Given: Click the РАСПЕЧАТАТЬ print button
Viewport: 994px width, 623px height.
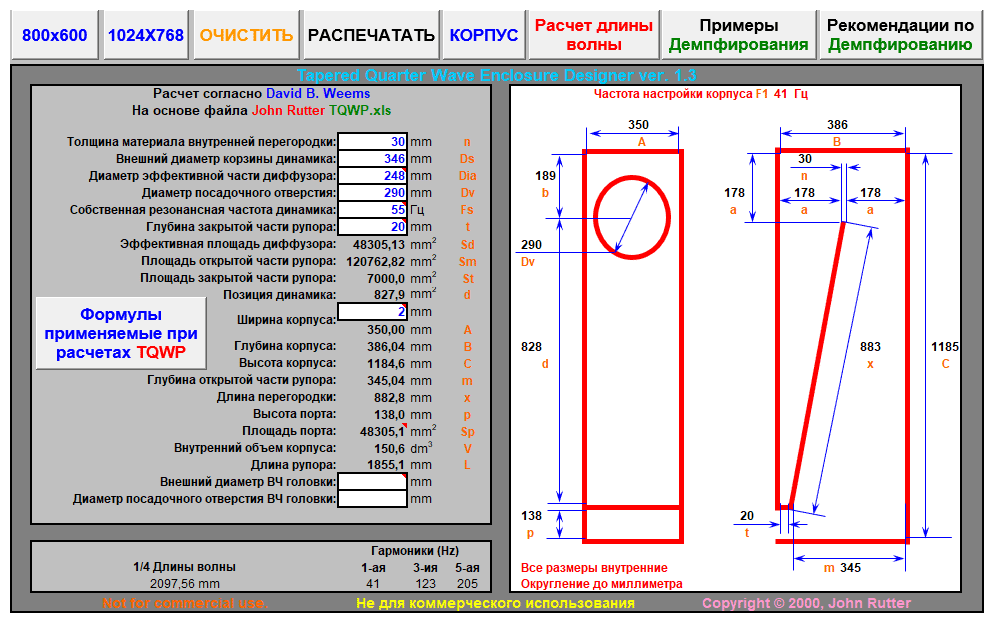Looking at the screenshot, I should click(371, 35).
